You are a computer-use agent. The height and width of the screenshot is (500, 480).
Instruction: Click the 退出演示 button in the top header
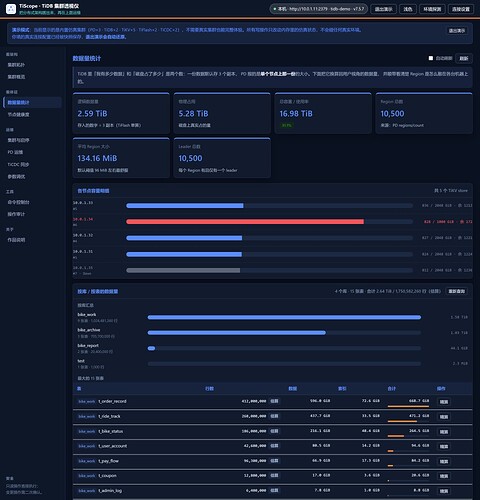click(383, 9)
